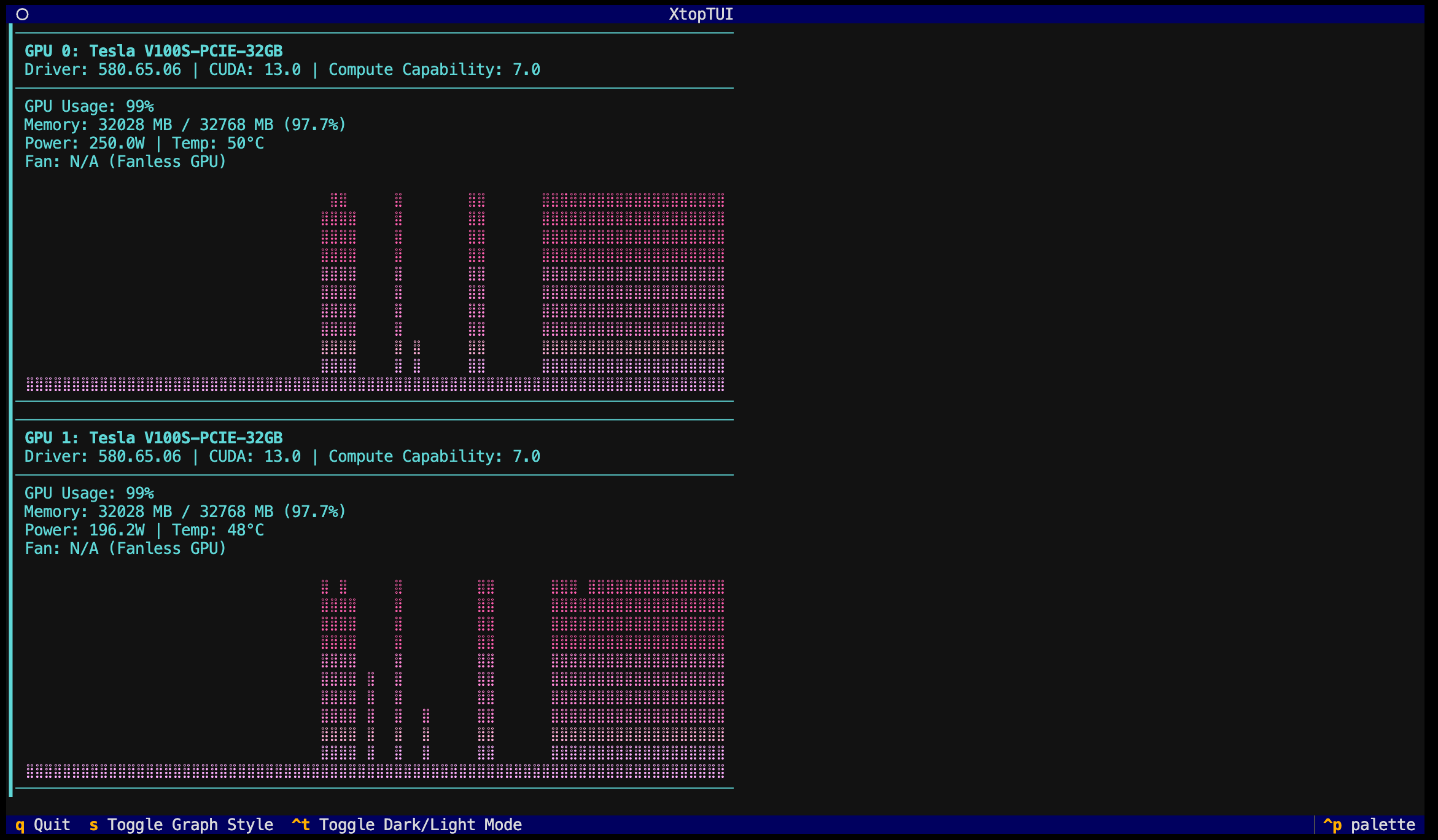This screenshot has height=840, width=1438.
Task: Toggle Dark/Light Mode footer option
Action: 407,825
